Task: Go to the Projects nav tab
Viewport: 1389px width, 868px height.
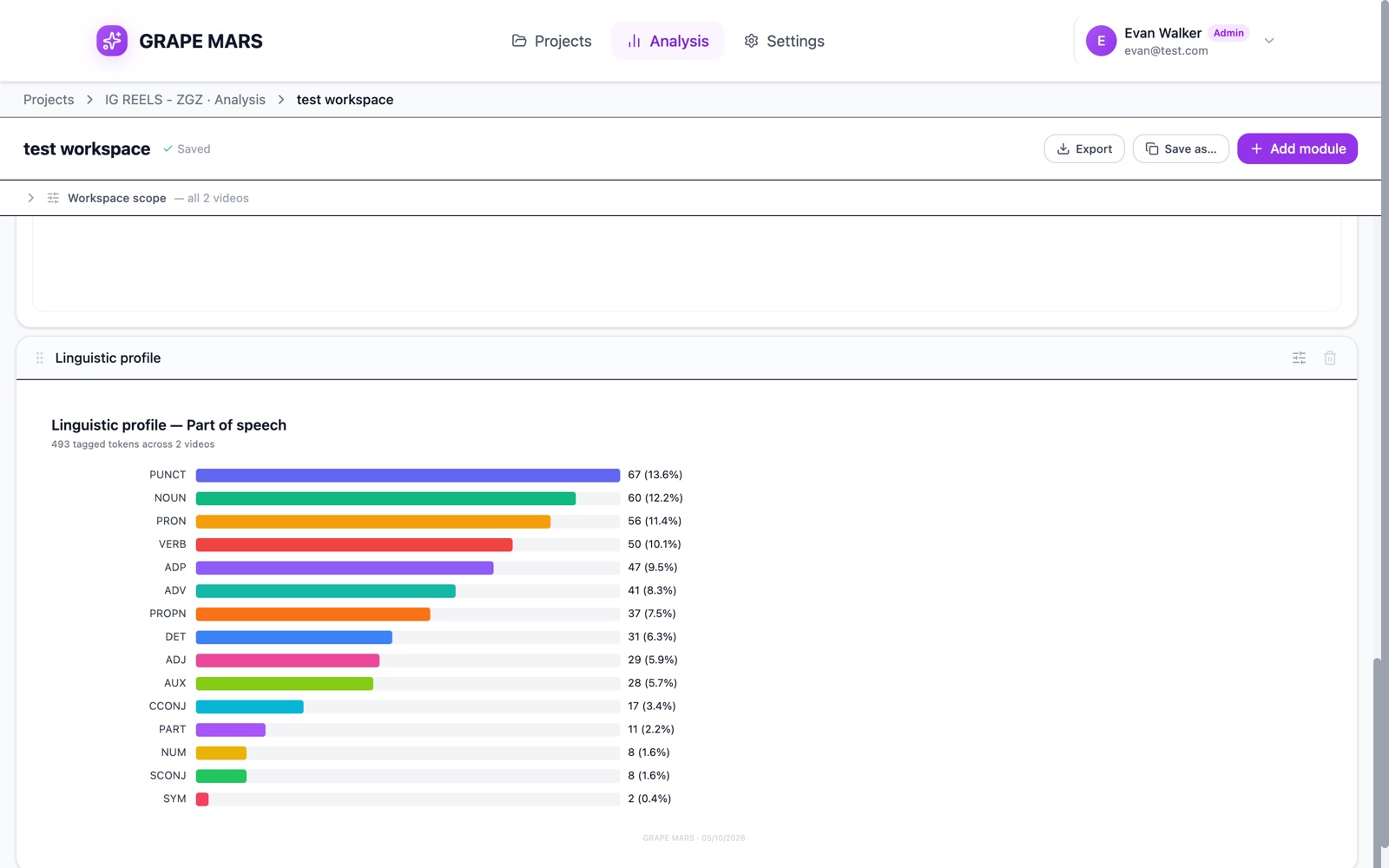Action: click(552, 41)
